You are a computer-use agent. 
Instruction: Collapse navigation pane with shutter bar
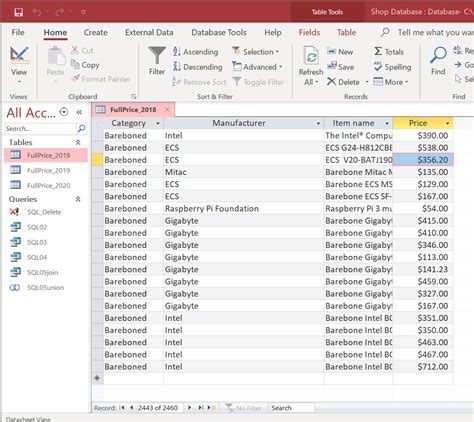click(79, 112)
